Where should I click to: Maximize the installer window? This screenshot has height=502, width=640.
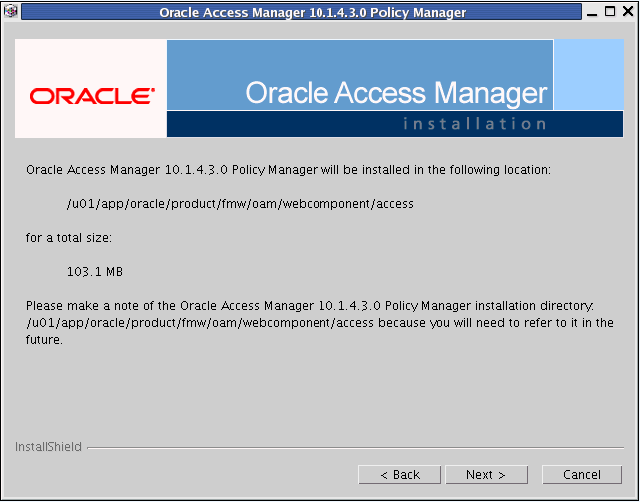[610, 11]
